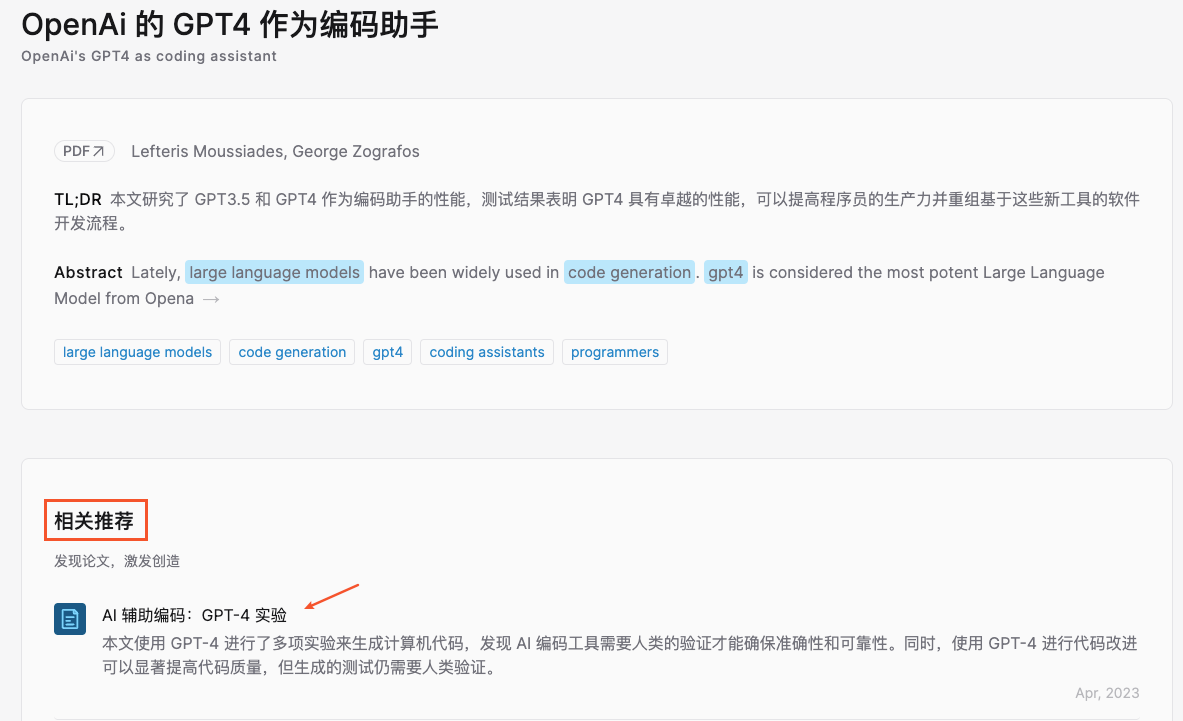
Task: Click the document icon beside AI 辅助编码
Action: click(x=69, y=619)
